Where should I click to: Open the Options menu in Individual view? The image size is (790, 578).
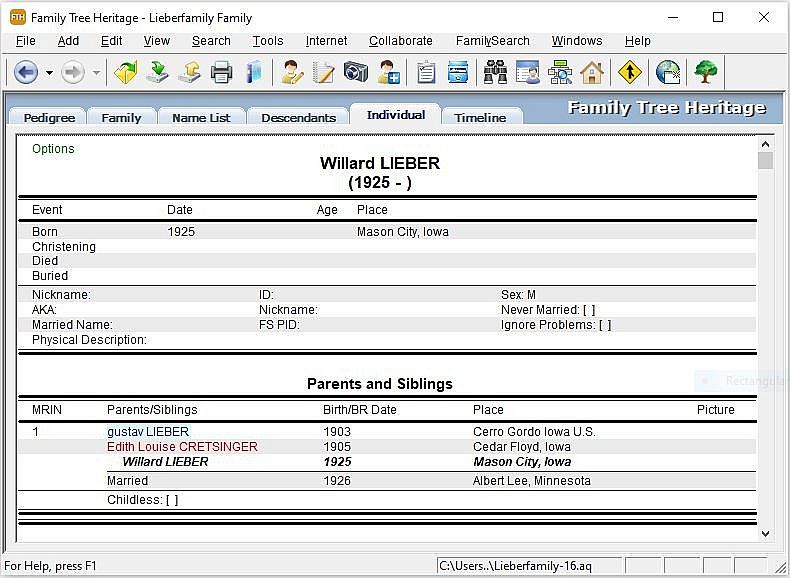pyautogui.click(x=53, y=149)
